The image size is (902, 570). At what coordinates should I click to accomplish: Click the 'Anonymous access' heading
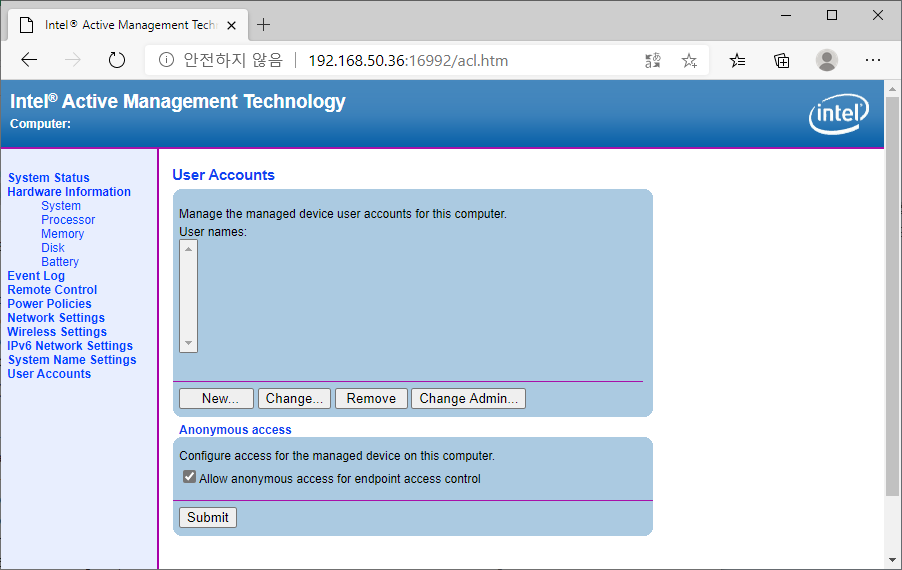pos(235,430)
